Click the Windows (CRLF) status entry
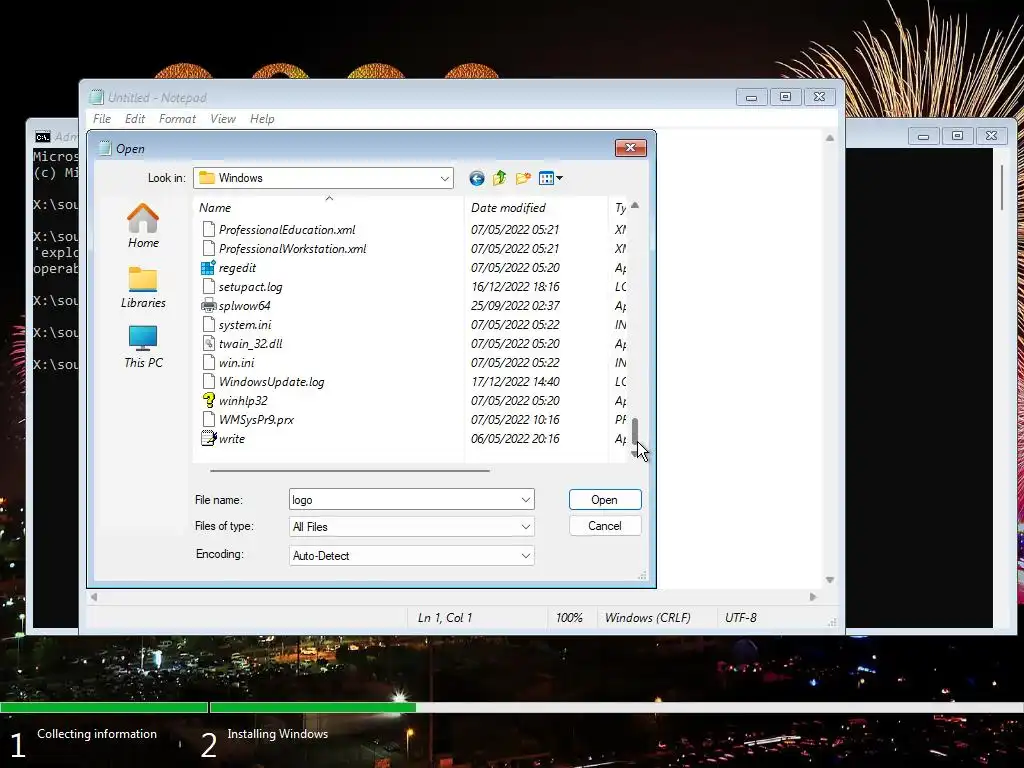The height and width of the screenshot is (768, 1024). [x=647, y=618]
